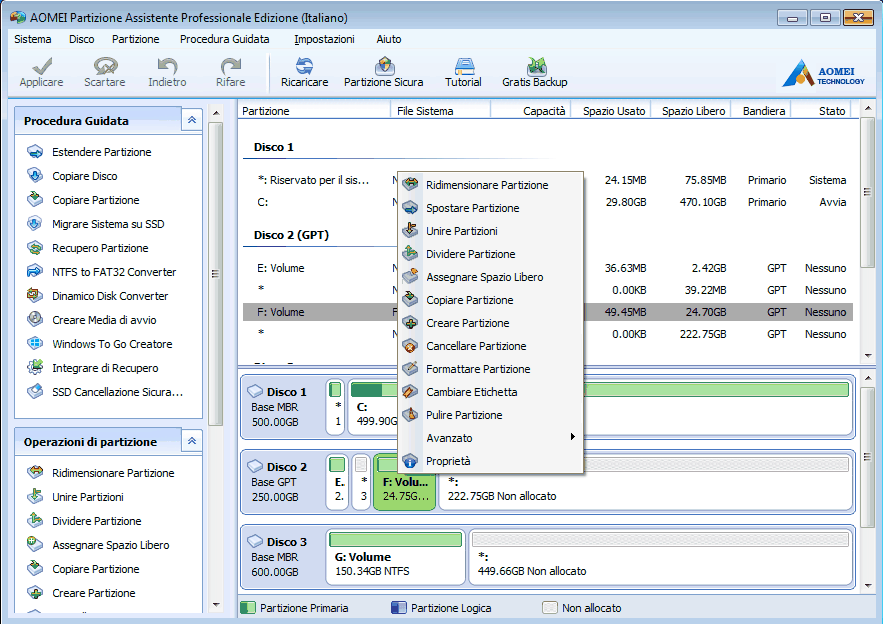Launch the Tutorial toolbar icon
Image resolution: width=883 pixels, height=624 pixels.
pos(463,72)
